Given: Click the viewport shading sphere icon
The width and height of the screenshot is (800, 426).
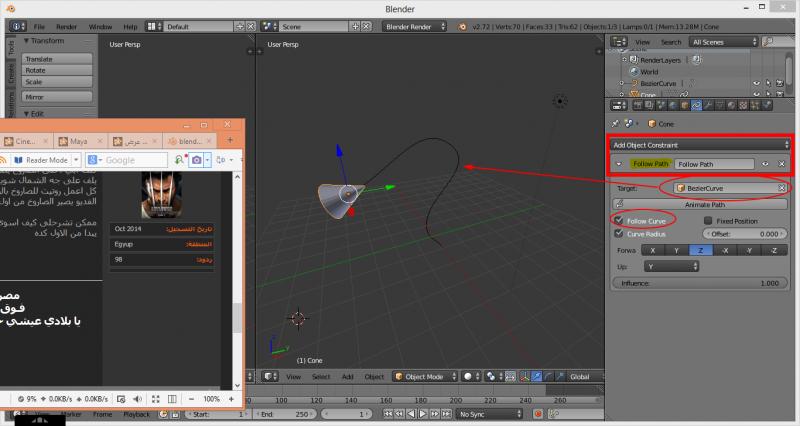Looking at the screenshot, I should 468,376.
